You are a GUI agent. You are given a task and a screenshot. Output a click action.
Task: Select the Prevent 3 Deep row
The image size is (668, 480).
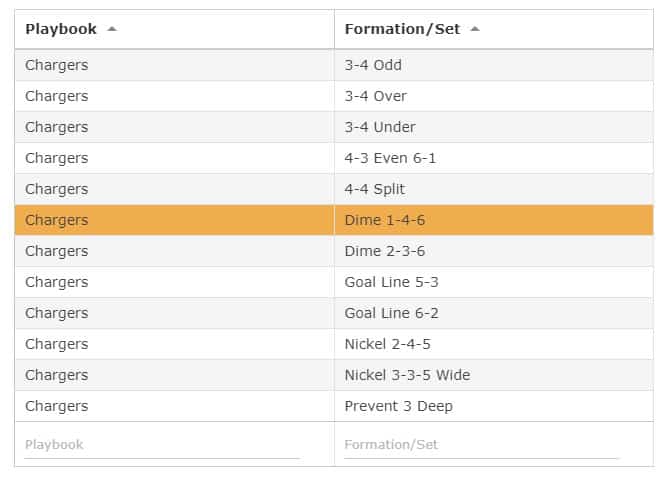pos(334,406)
